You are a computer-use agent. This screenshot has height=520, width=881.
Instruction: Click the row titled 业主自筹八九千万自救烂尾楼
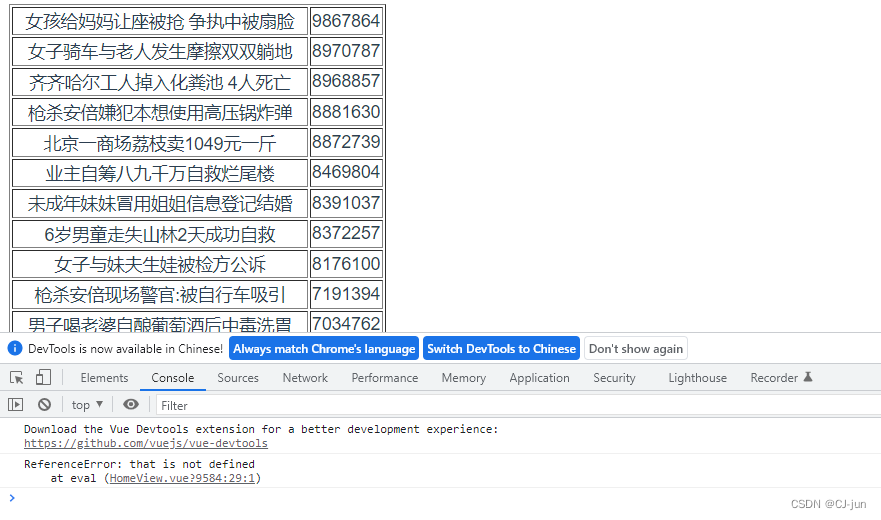160,173
